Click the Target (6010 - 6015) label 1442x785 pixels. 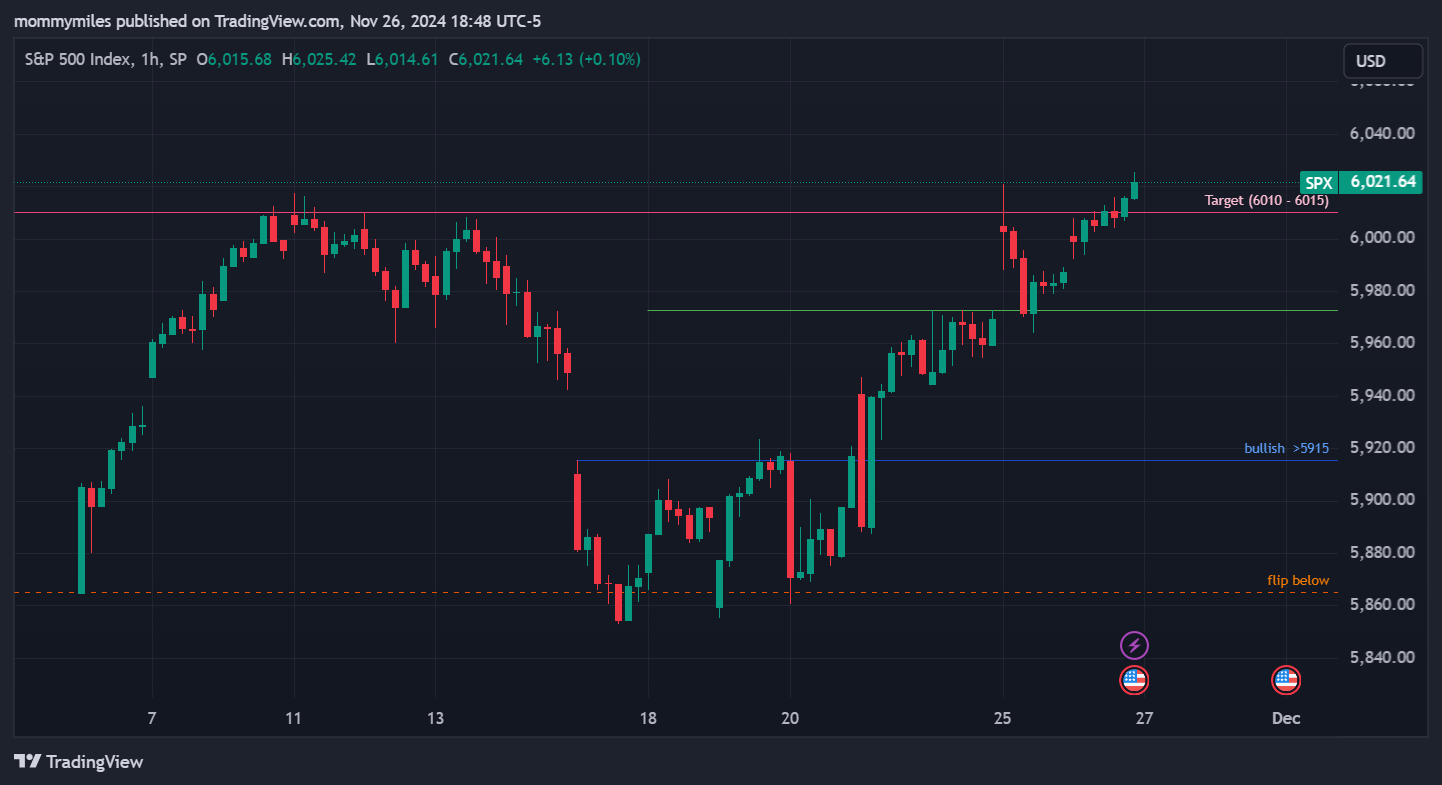[1266, 200]
